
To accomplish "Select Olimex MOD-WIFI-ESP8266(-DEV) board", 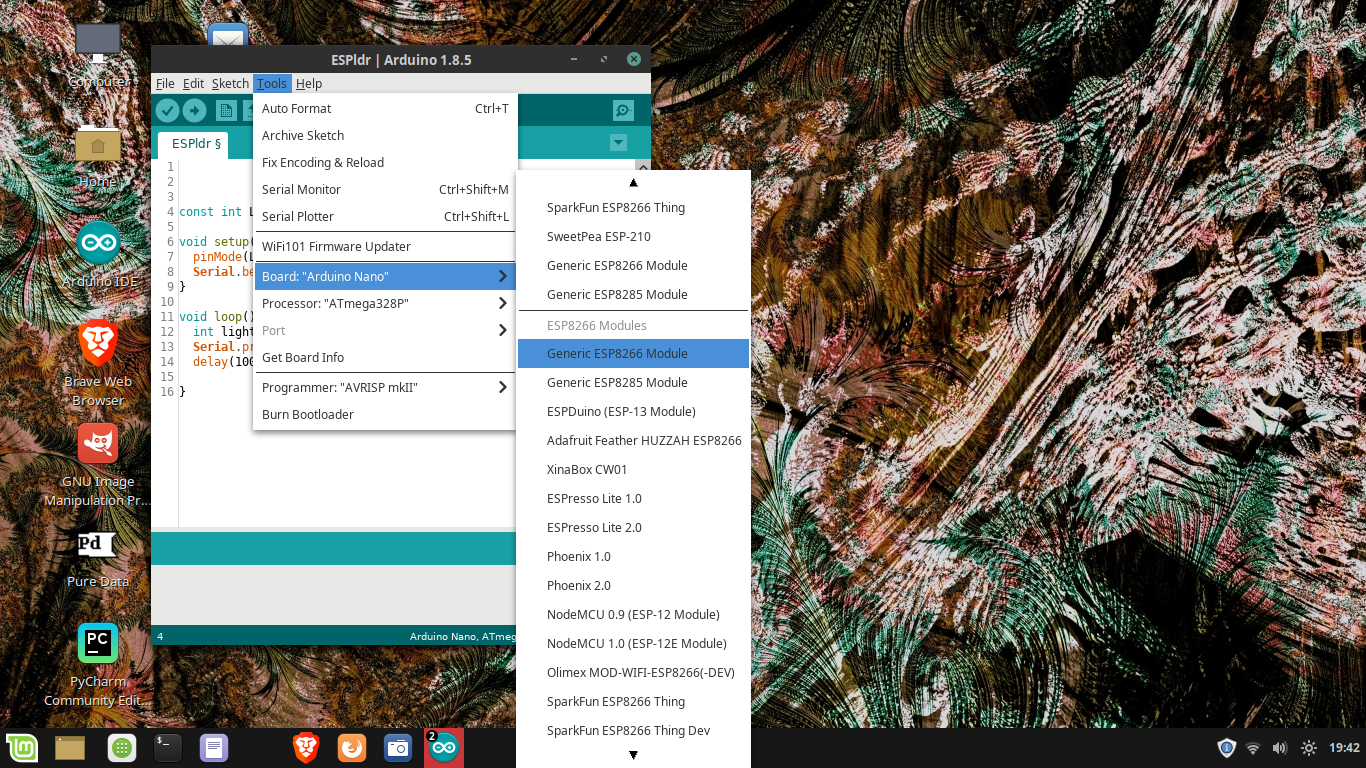I will tap(633, 672).
